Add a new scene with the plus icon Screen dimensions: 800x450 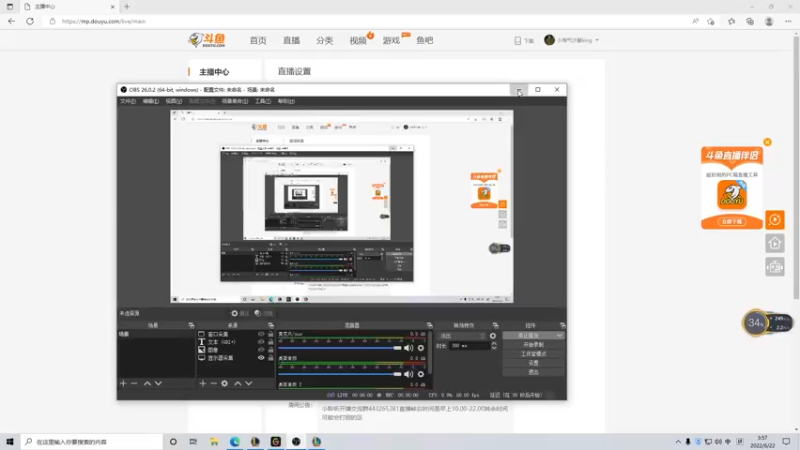click(123, 383)
